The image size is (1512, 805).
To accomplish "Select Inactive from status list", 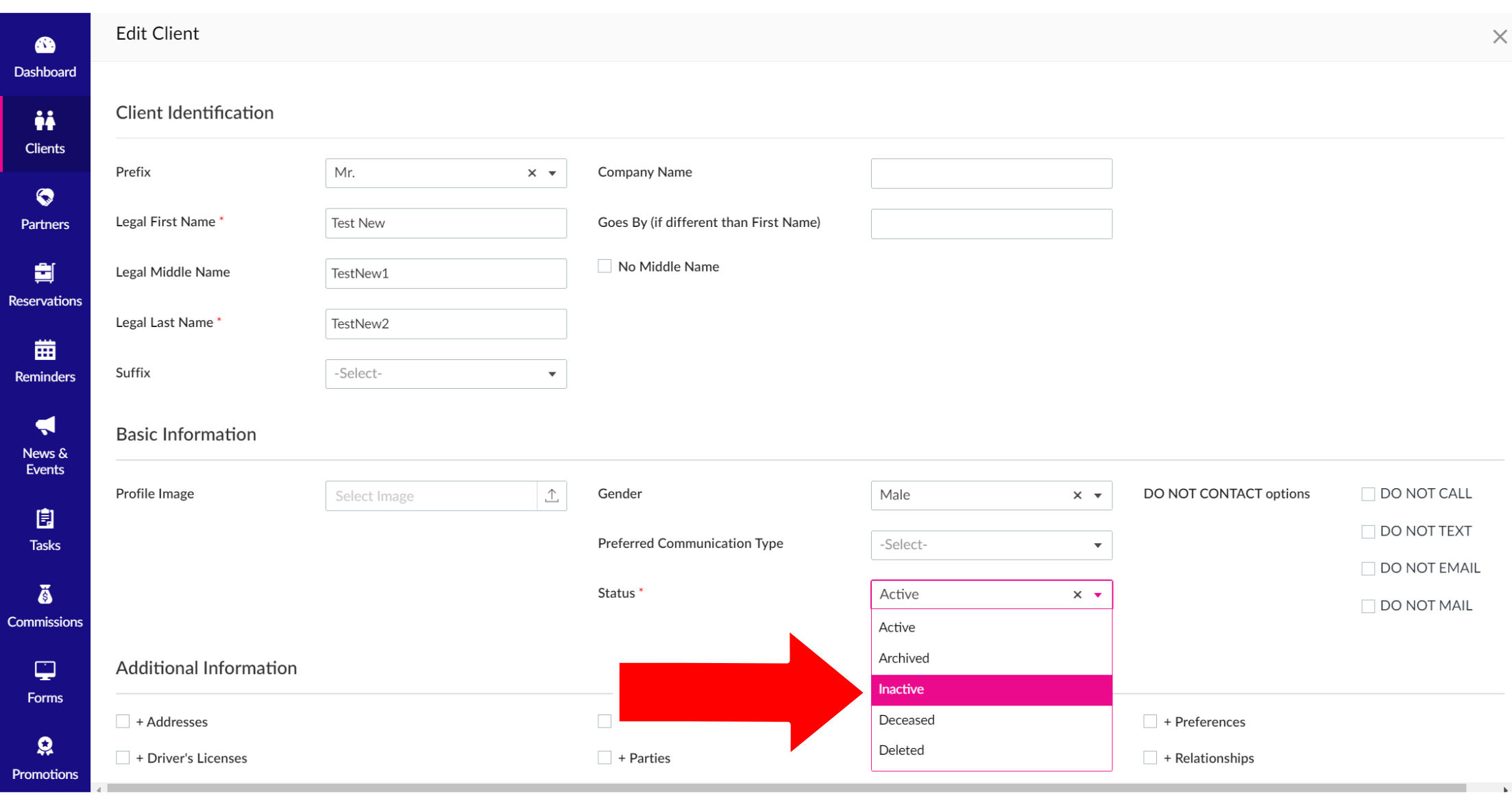I will point(990,689).
